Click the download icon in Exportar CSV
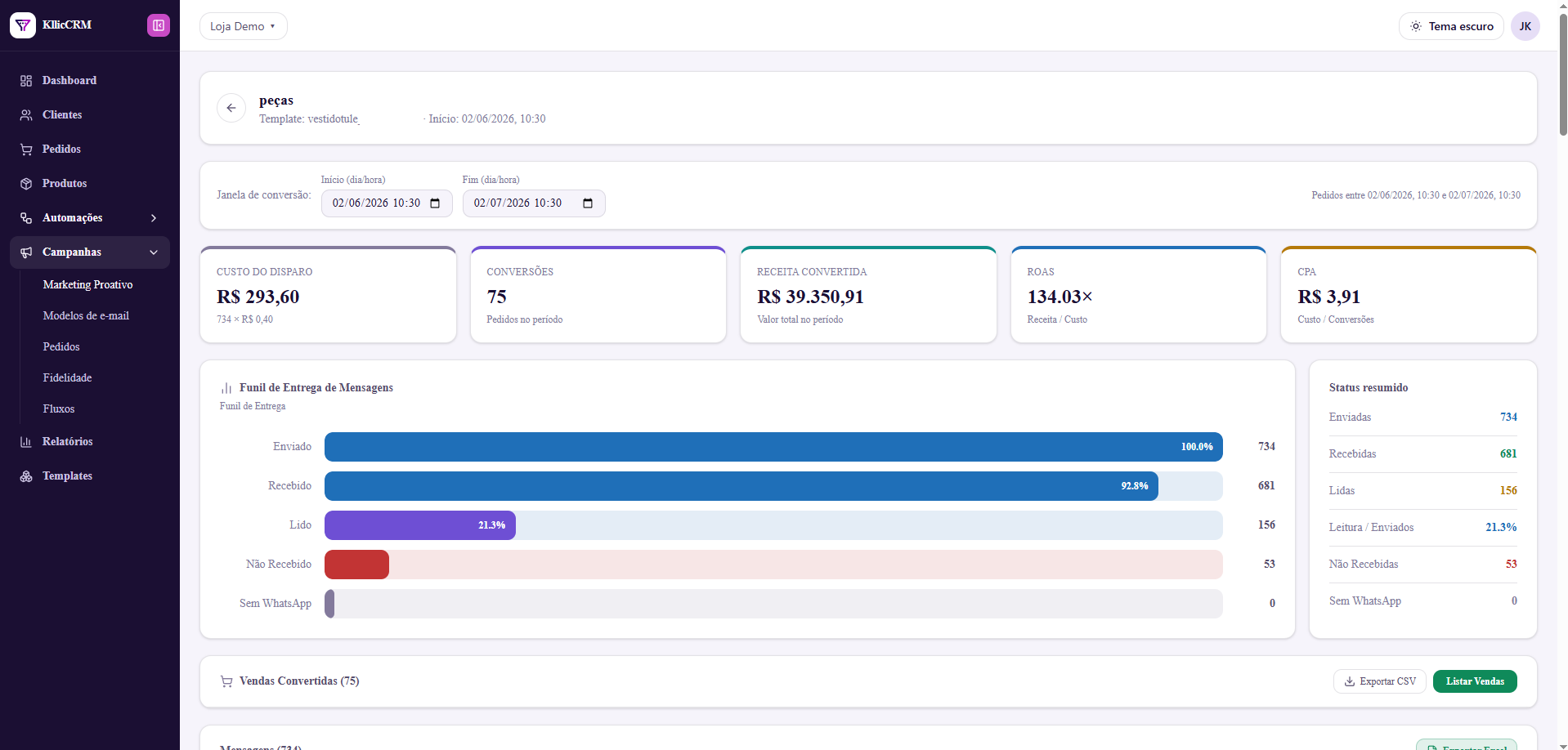This screenshot has width=1568, height=750. (x=1350, y=681)
